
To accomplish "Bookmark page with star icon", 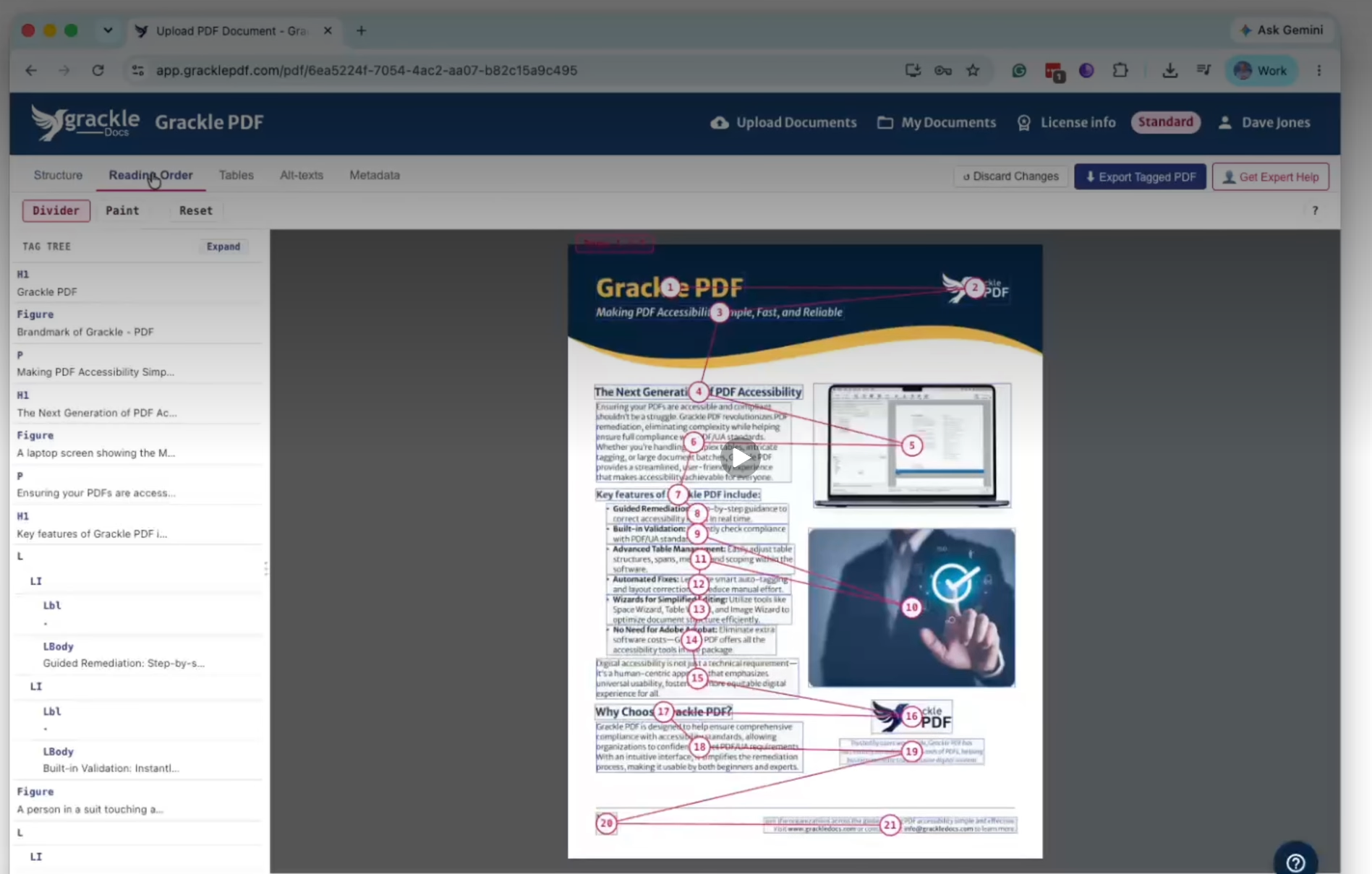I will tap(973, 70).
